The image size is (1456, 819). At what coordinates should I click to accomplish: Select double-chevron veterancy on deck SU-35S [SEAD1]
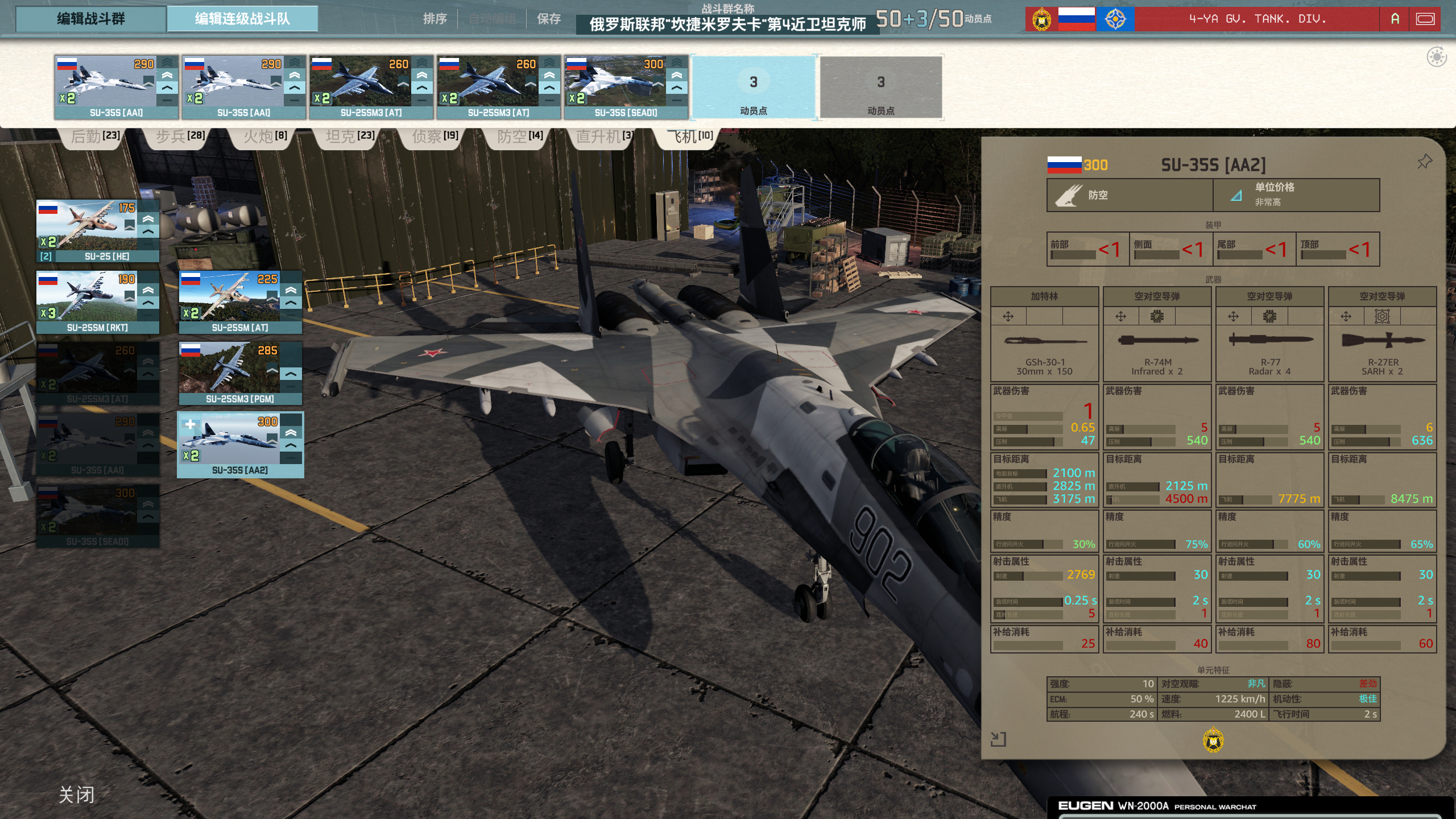click(676, 75)
